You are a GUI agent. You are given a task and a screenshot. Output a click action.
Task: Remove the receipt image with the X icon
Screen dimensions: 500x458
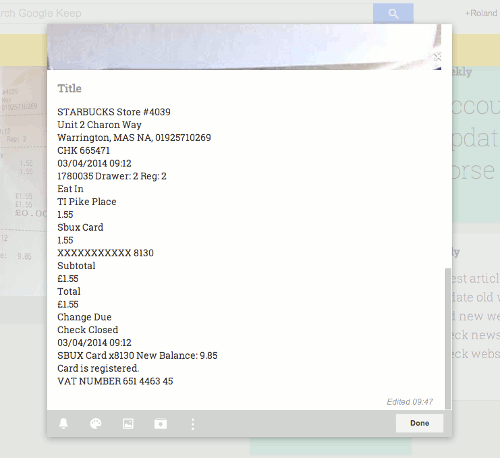pos(438,57)
